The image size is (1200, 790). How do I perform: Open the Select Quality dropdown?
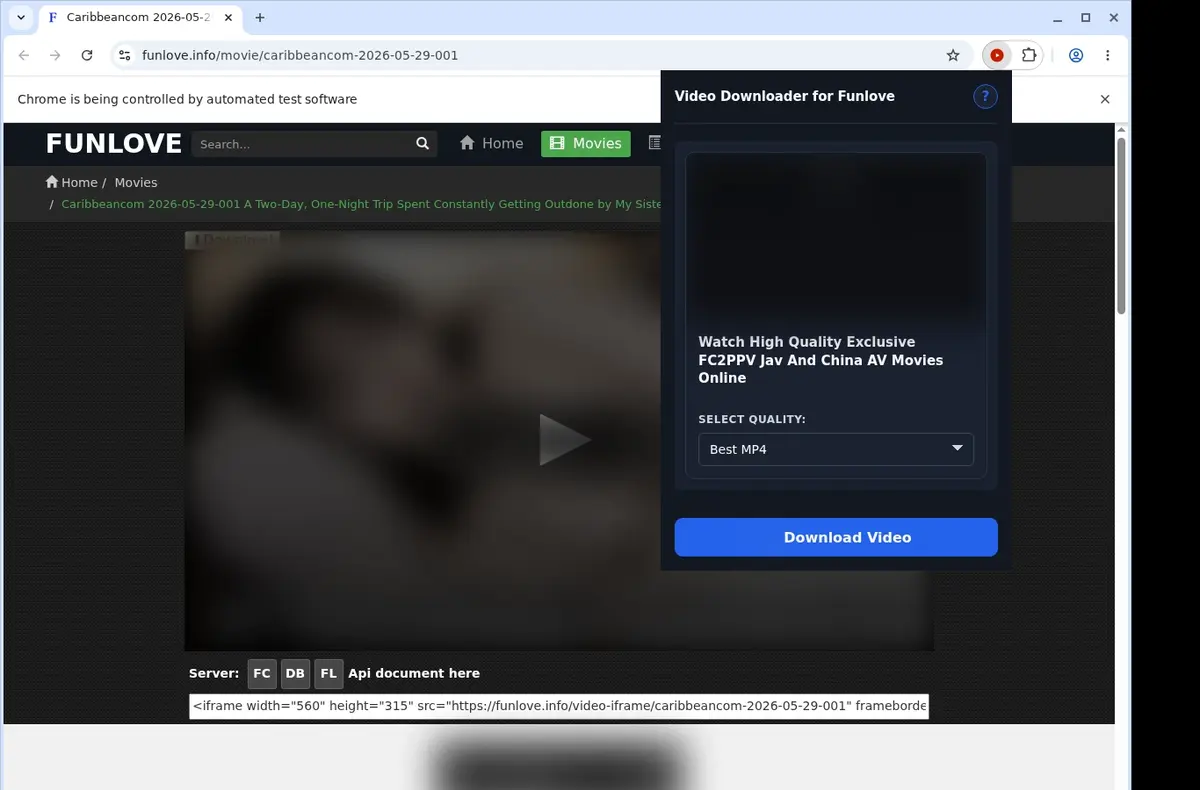[x=836, y=449]
